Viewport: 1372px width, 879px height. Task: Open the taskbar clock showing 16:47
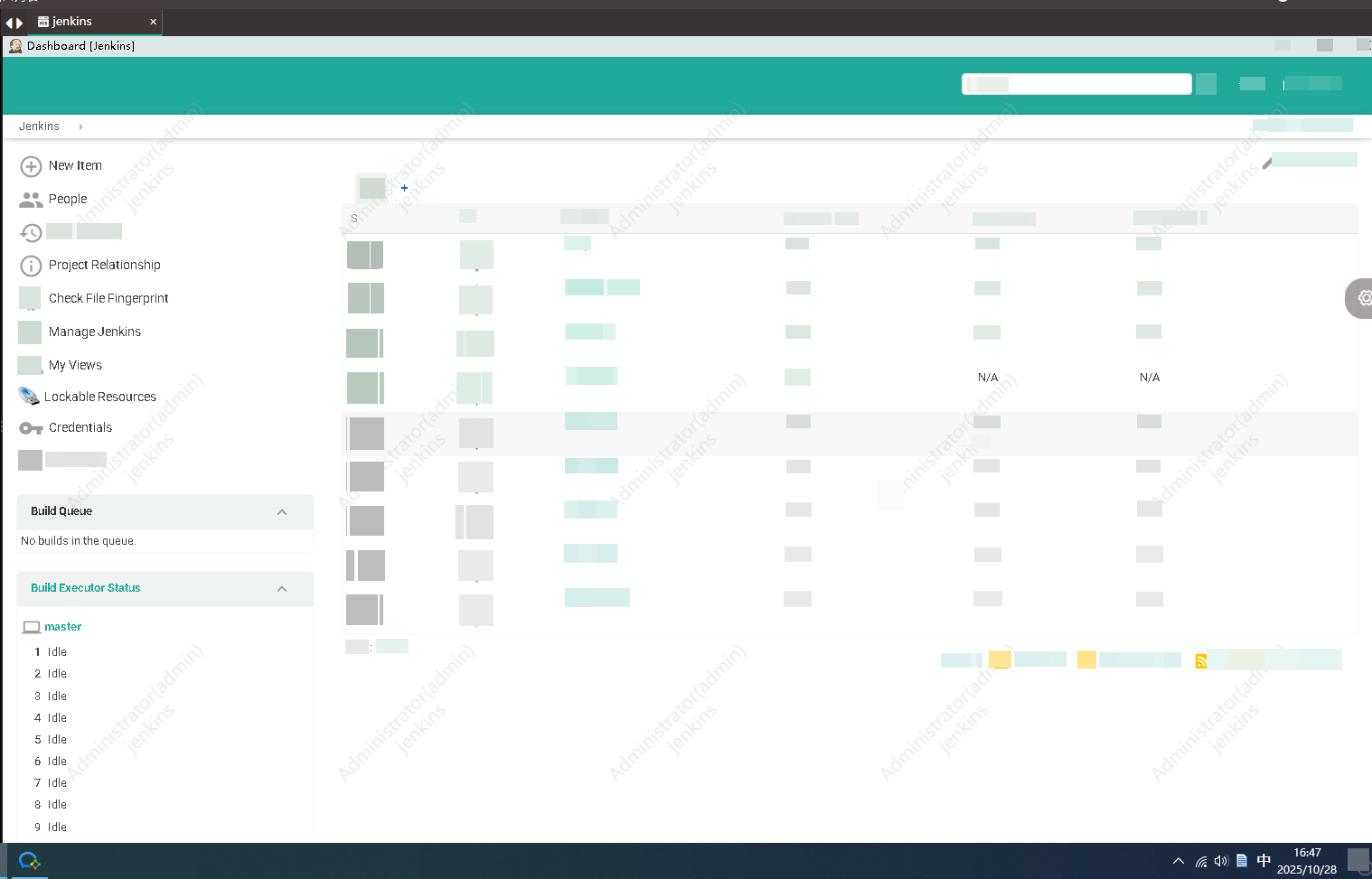[1307, 861]
